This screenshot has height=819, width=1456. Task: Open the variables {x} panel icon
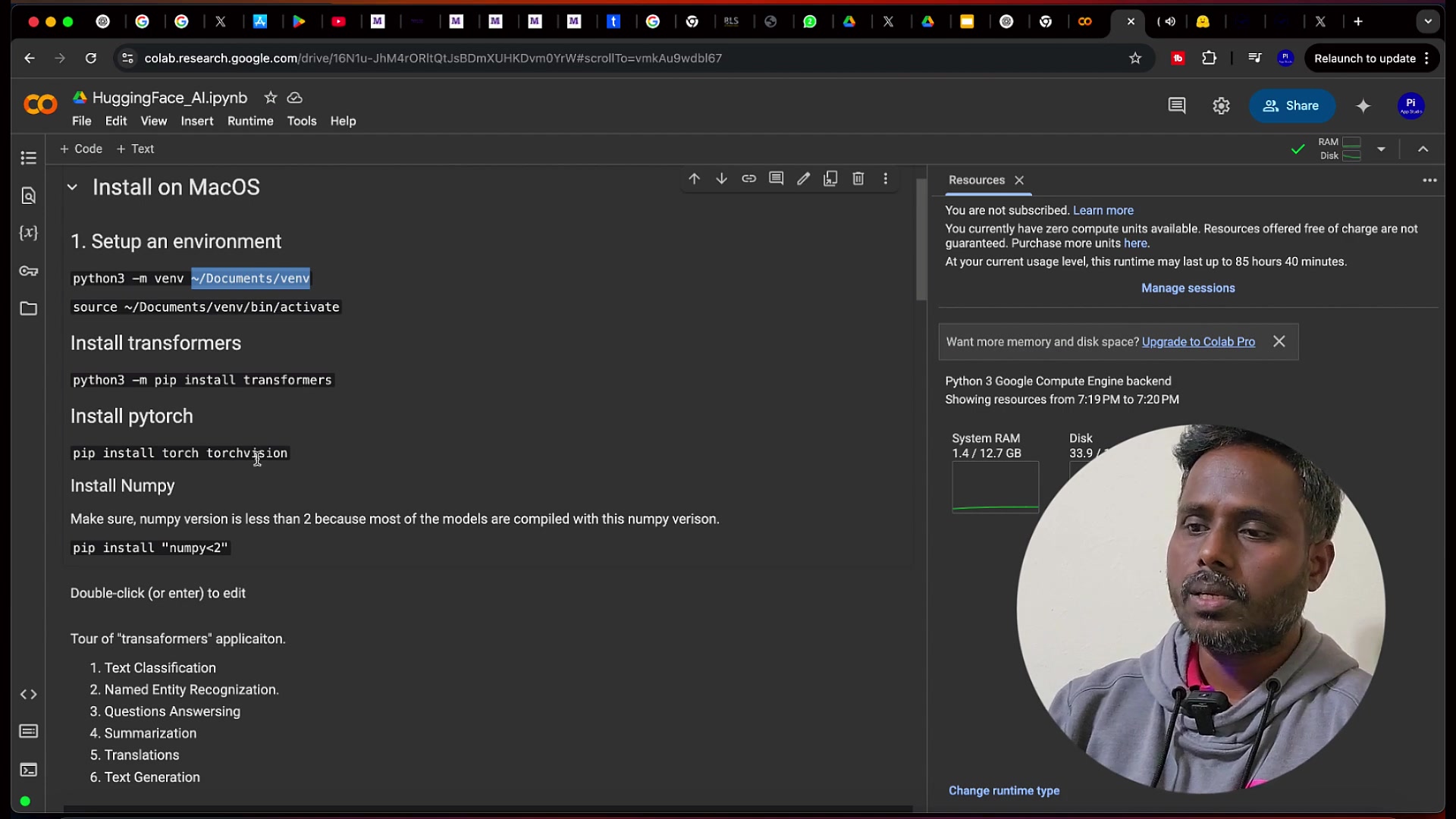pos(28,233)
